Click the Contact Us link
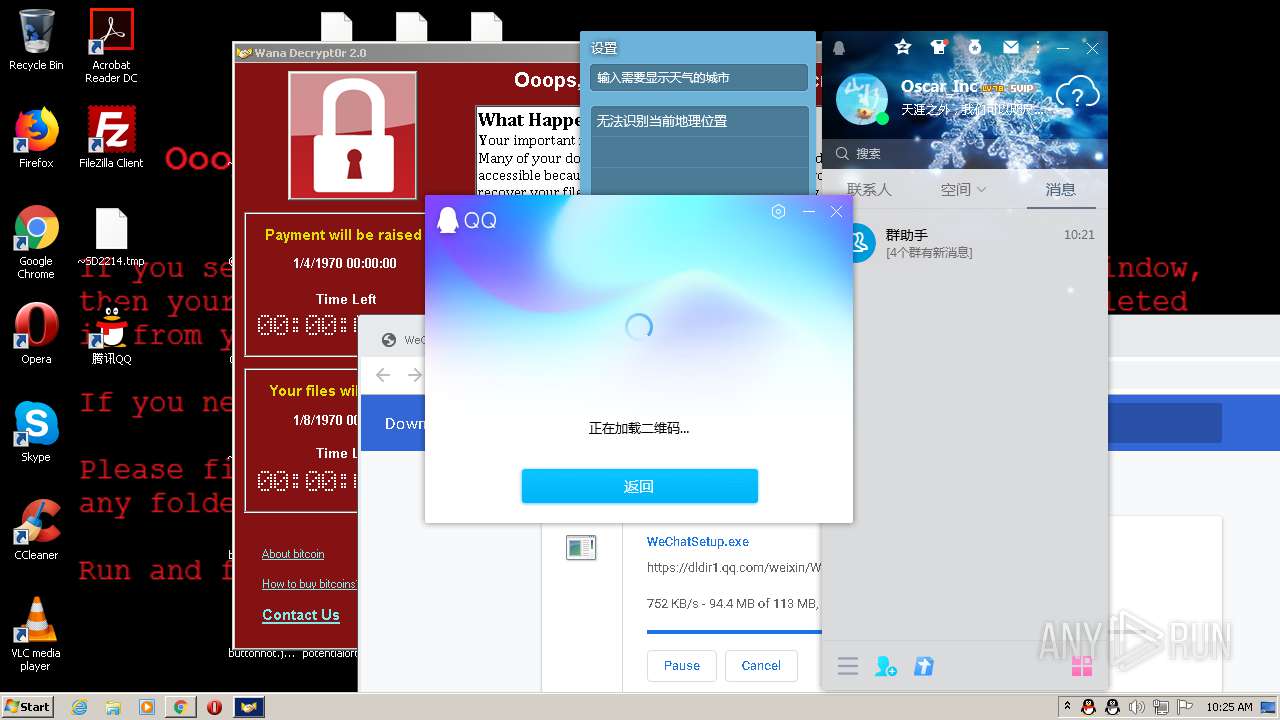1280x720 pixels. click(x=301, y=615)
